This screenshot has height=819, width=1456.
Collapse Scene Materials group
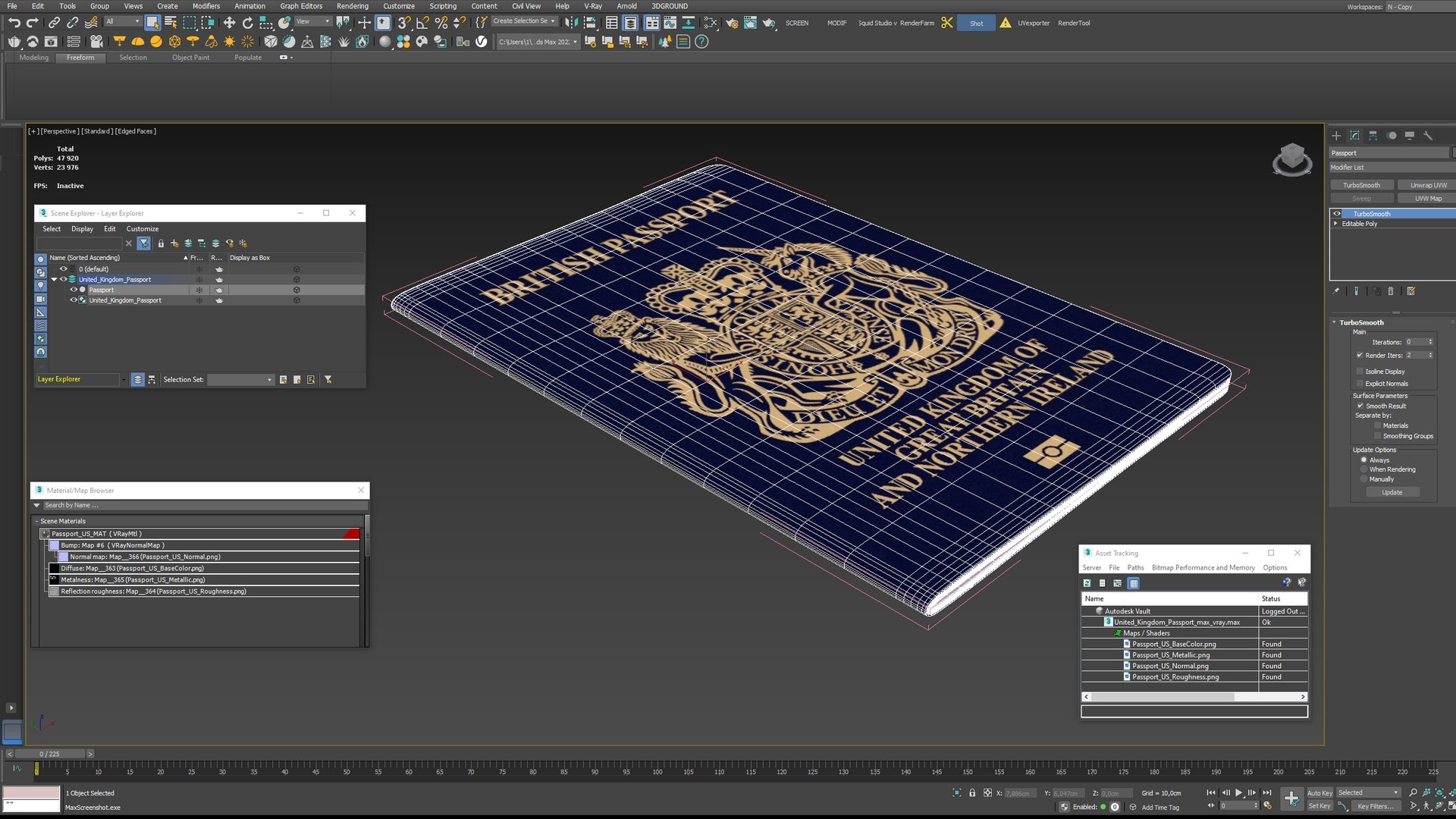(x=36, y=521)
